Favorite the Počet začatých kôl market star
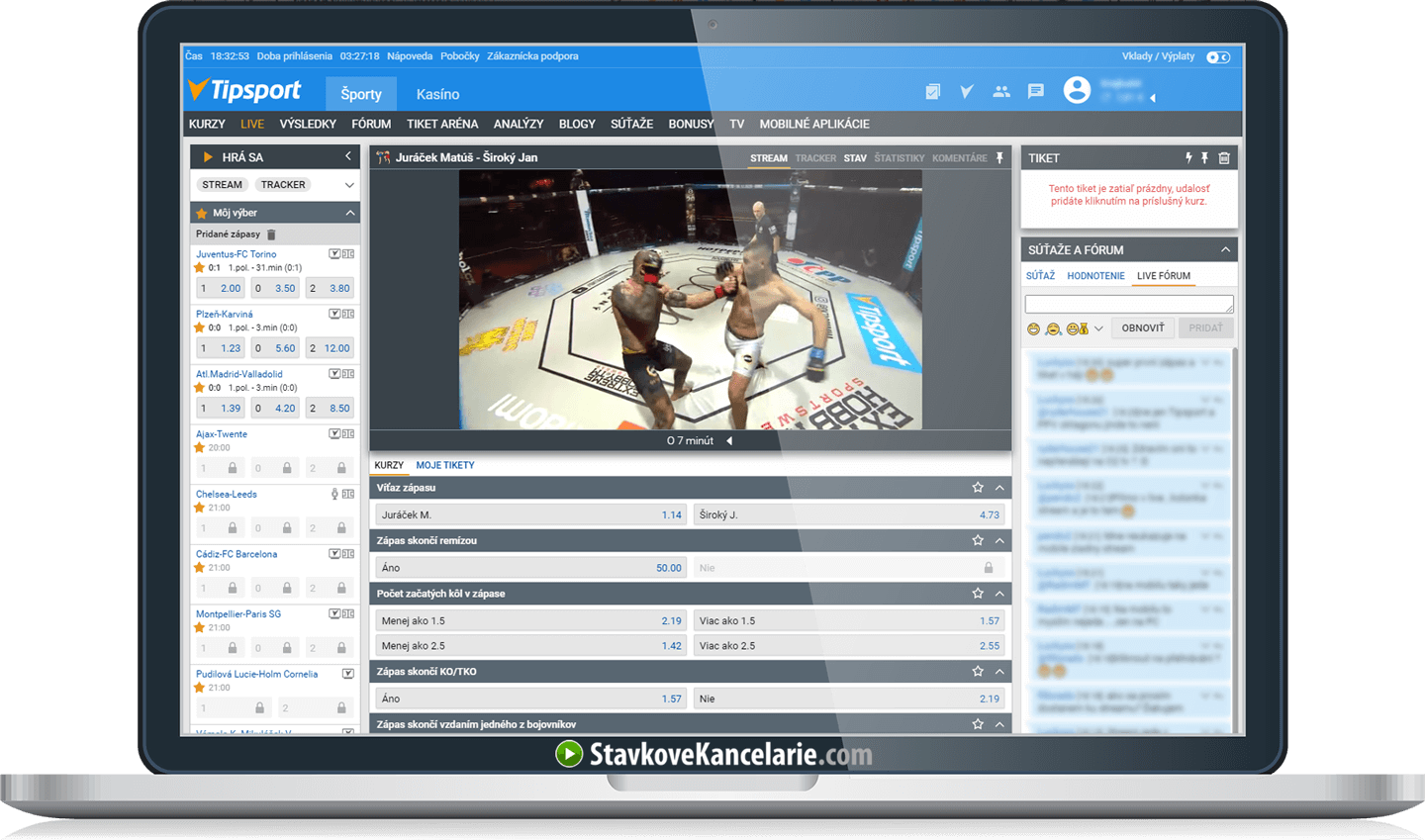 pyautogui.click(x=978, y=594)
